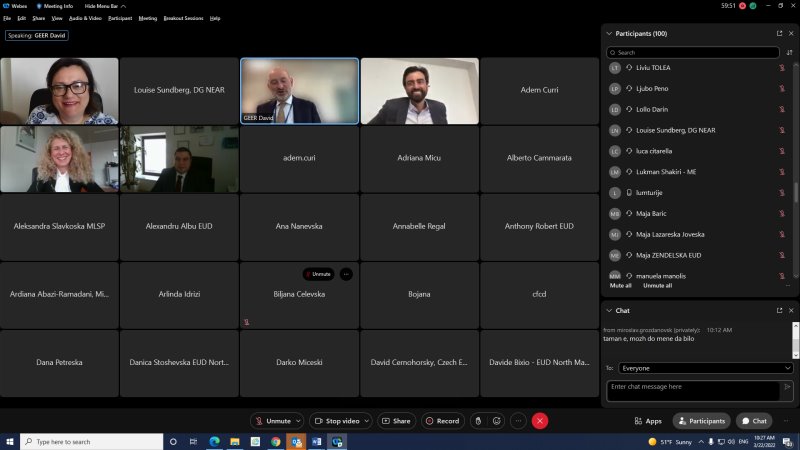Click the chat message input box
Viewport: 800px width, 450px height.
[693, 391]
